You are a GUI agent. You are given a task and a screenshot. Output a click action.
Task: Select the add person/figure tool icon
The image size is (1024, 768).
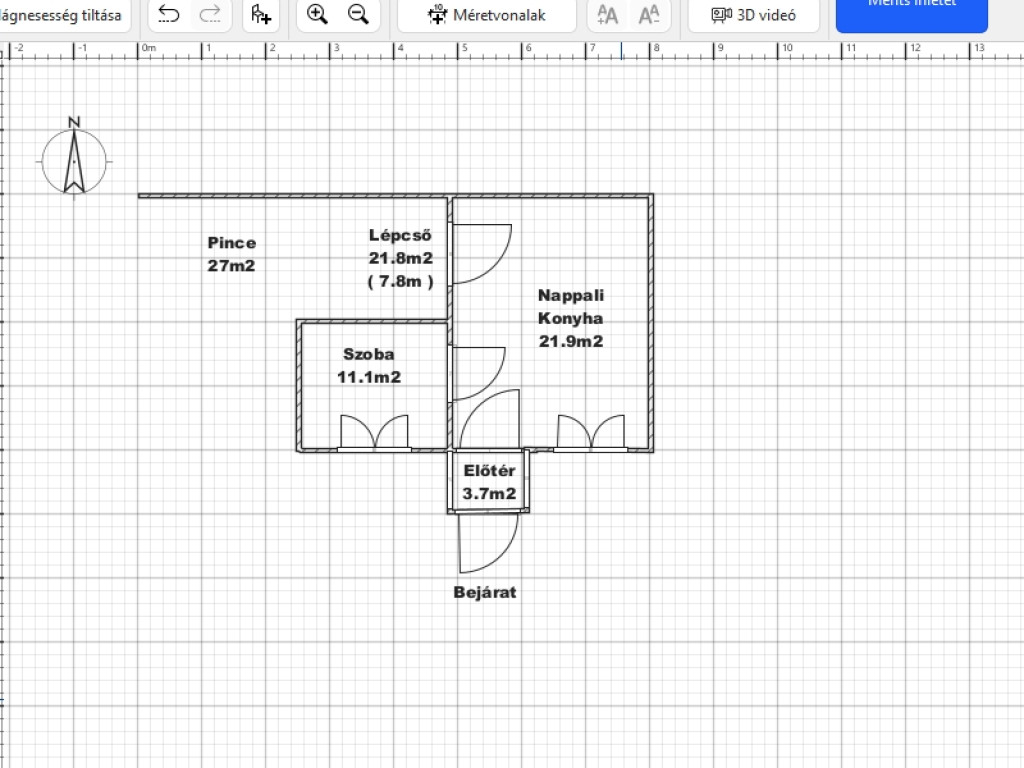tap(261, 14)
